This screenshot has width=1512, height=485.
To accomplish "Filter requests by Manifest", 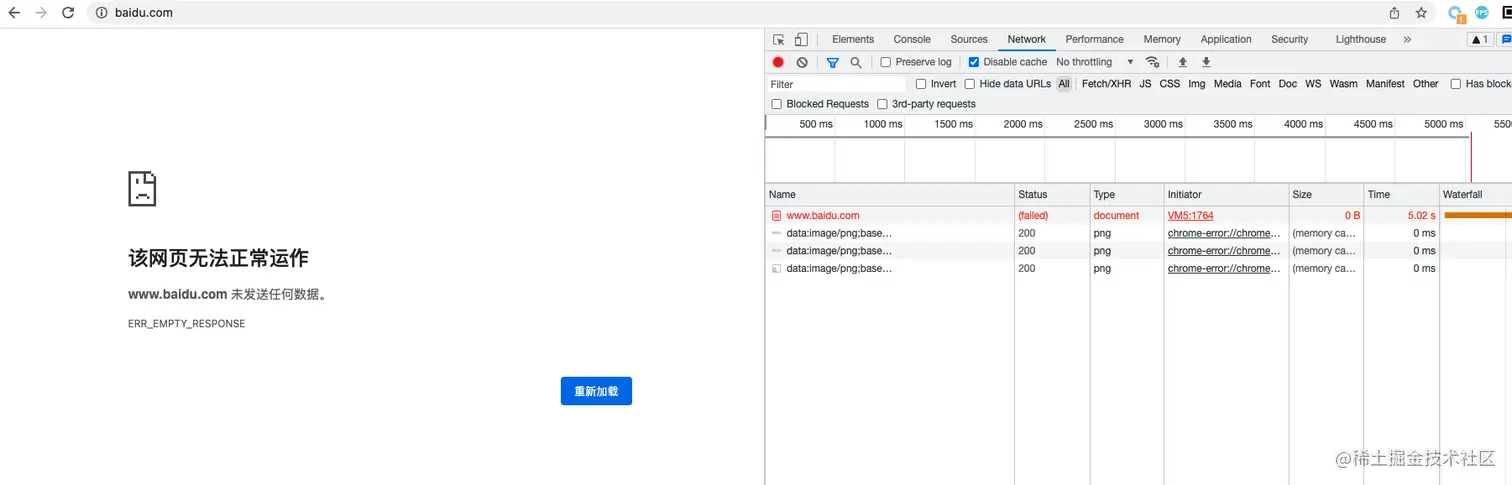I will click(1385, 84).
